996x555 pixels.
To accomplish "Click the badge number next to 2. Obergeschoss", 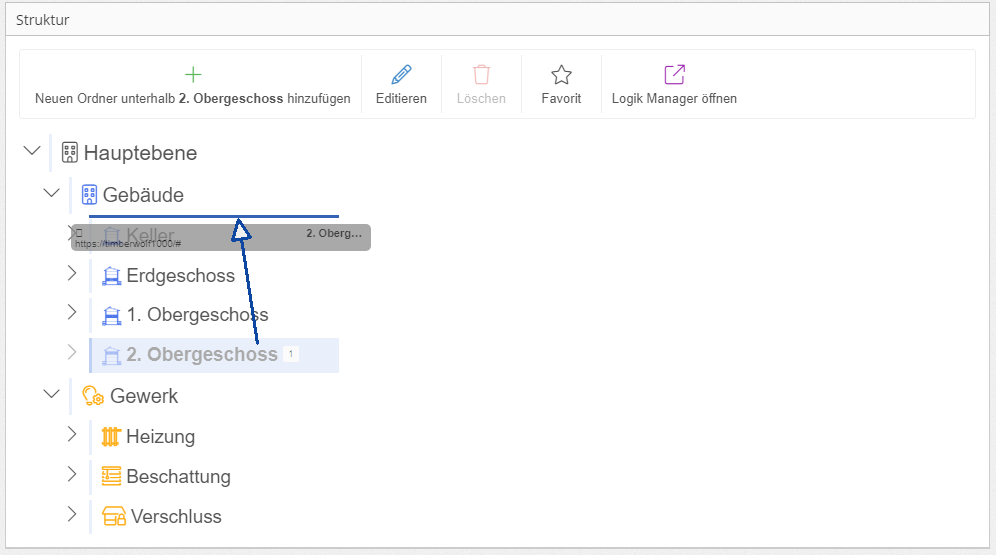I will pos(291,354).
